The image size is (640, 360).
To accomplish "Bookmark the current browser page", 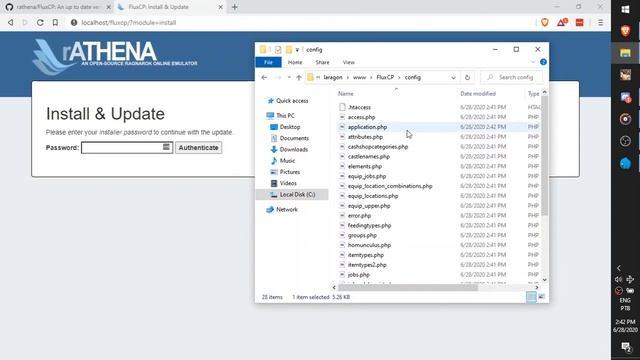I will [x=55, y=22].
